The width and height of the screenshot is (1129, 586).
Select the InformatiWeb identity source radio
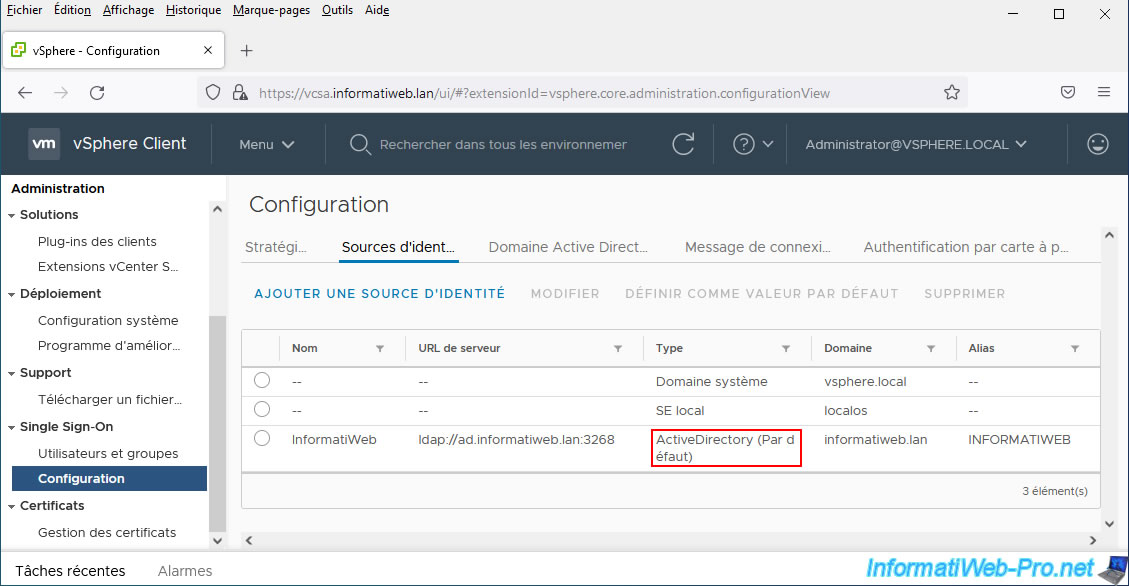tap(262, 438)
